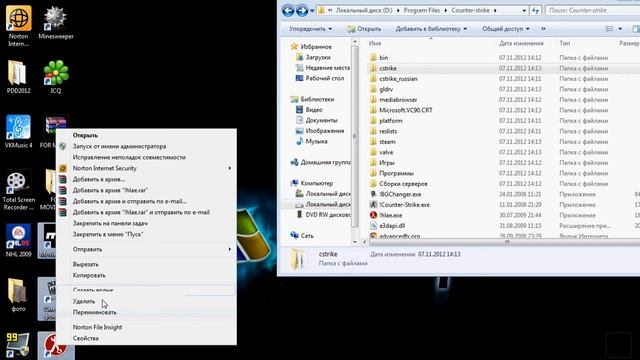The height and width of the screenshot is (360, 640).
Task: Open the Упорядочить dropdown menu
Action: point(311,29)
